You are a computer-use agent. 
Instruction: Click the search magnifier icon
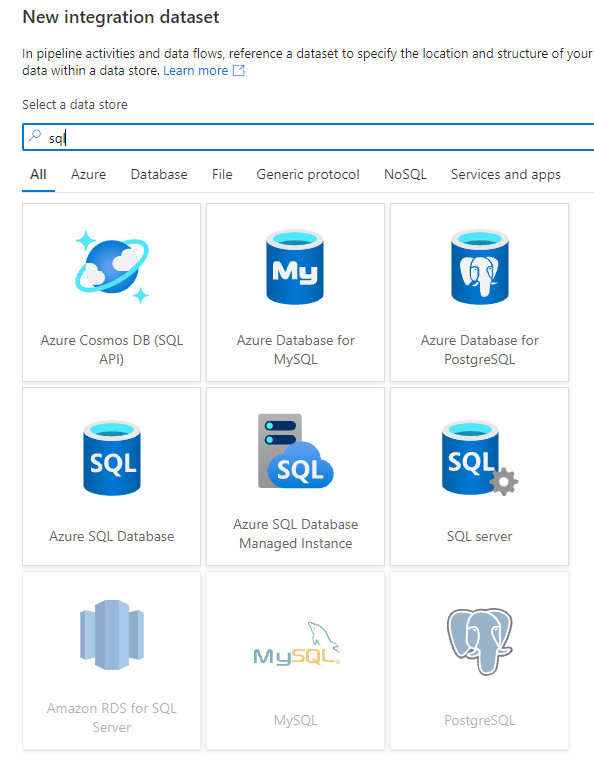click(35, 136)
